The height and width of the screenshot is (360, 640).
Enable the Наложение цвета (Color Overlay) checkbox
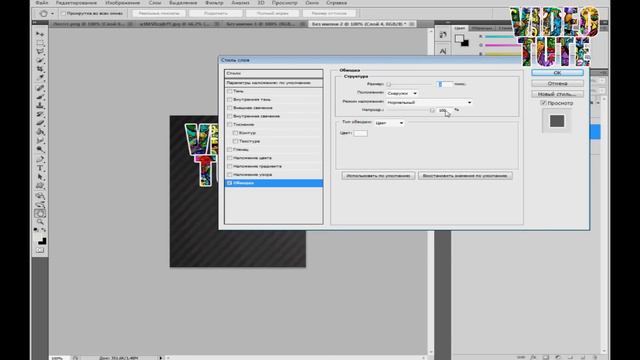point(229,158)
